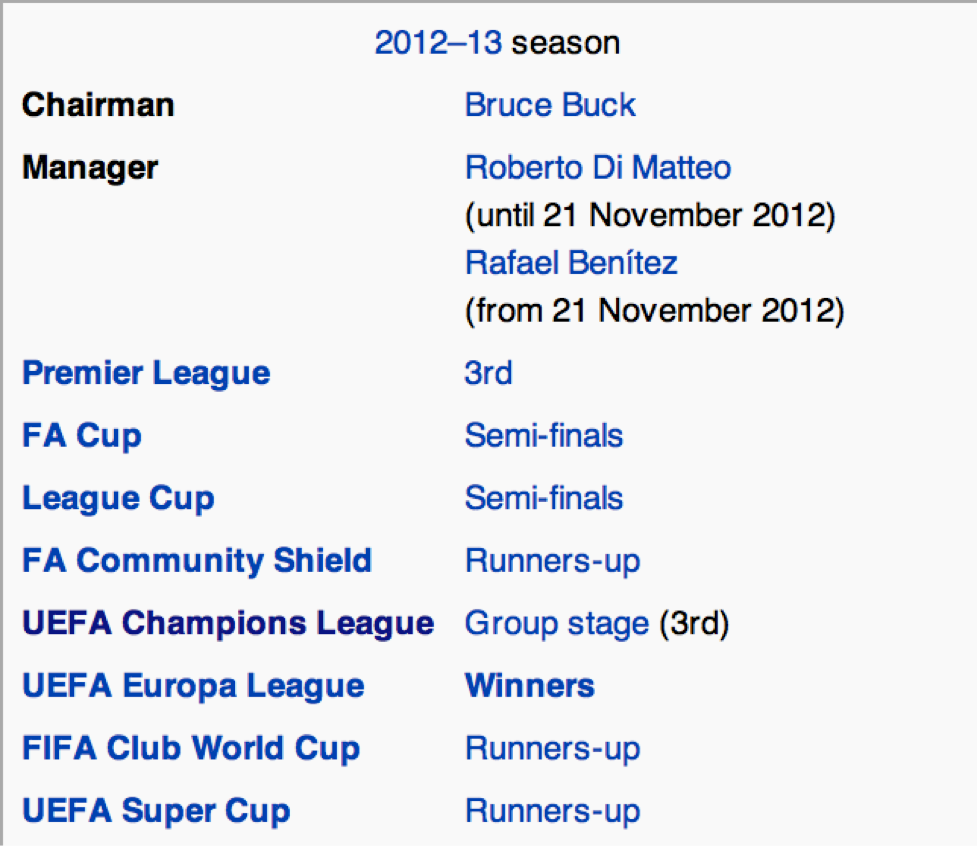
Task: Open the UEFA Champions League link
Action: 228,623
